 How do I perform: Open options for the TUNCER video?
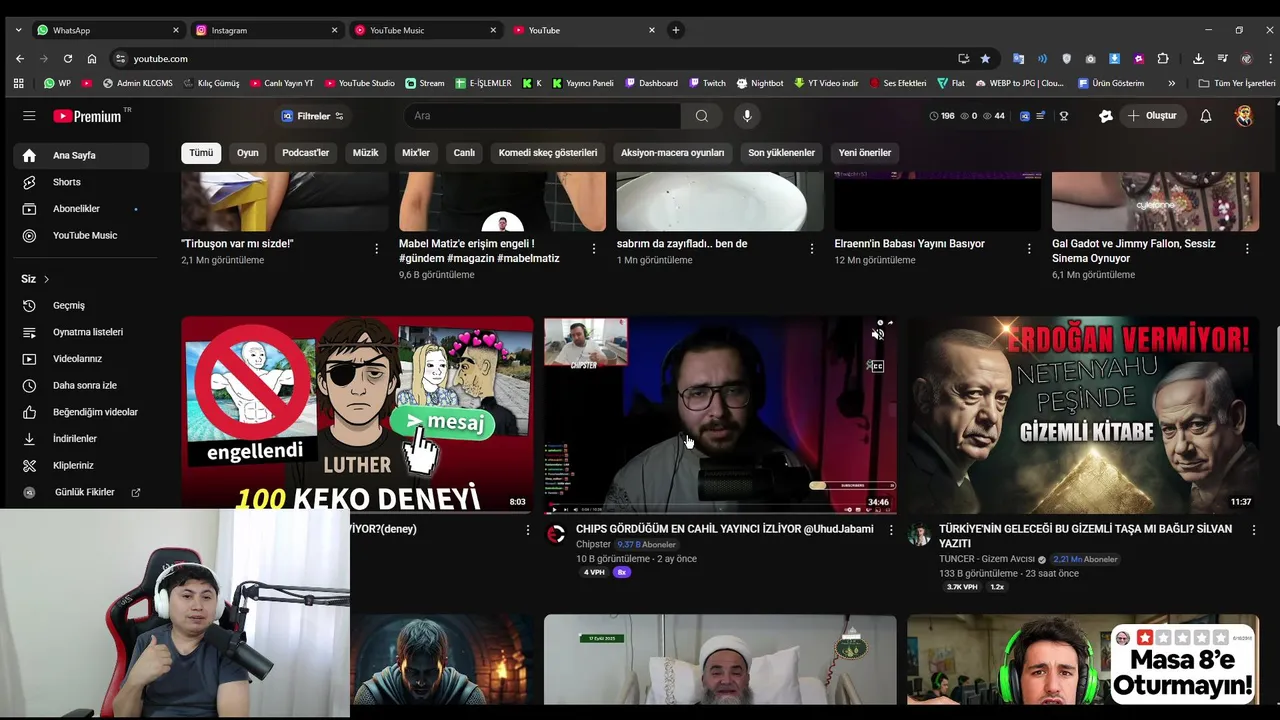point(1254,530)
